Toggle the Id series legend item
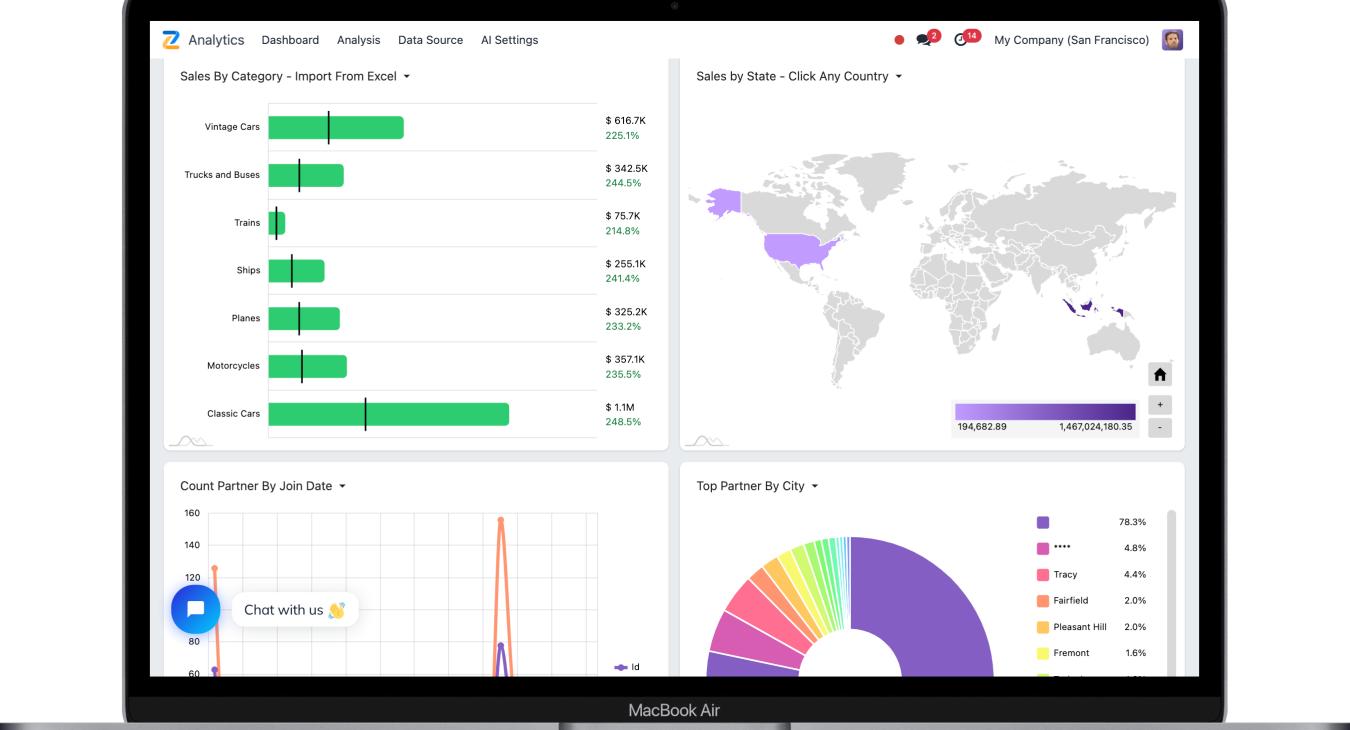The height and width of the screenshot is (730, 1350). (x=627, y=667)
